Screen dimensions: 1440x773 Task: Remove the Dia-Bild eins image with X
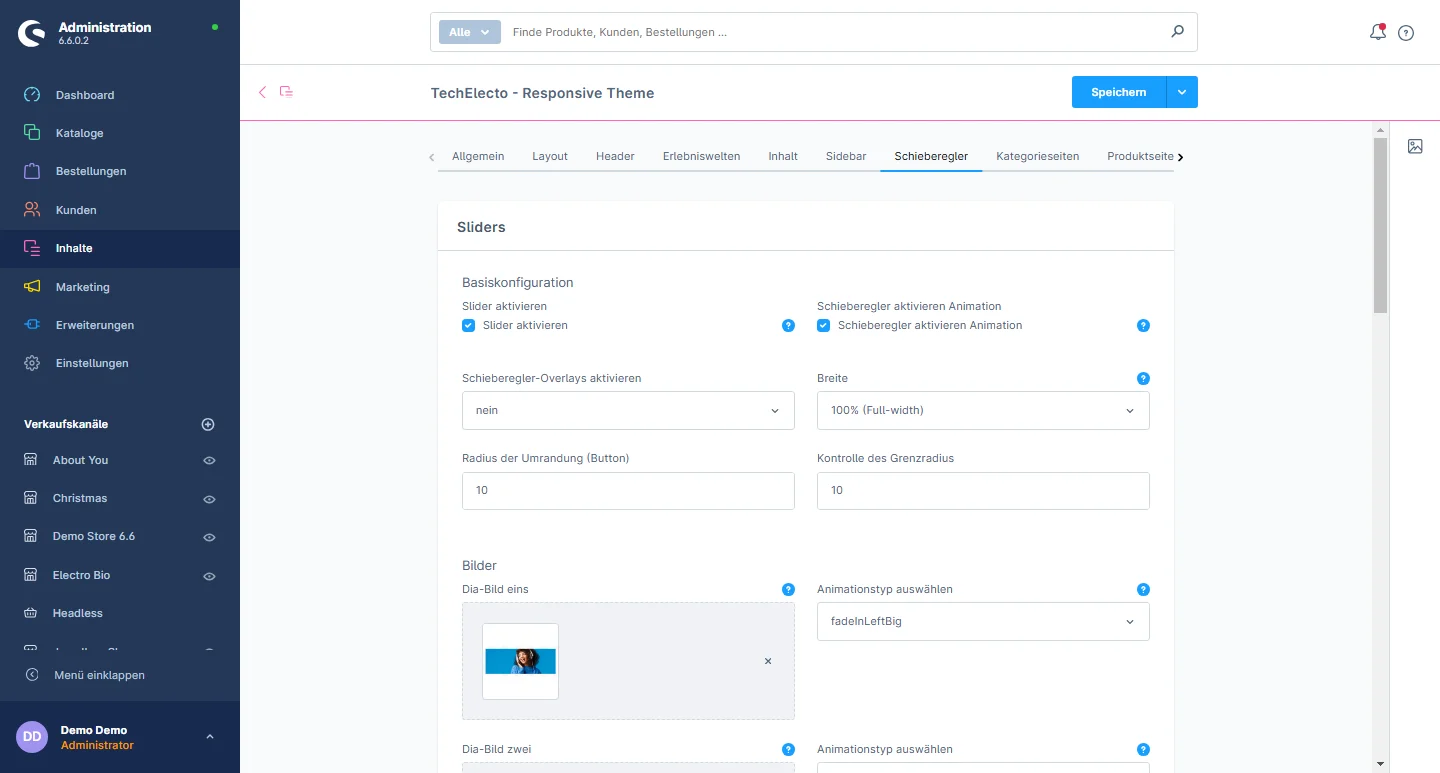[768, 661]
